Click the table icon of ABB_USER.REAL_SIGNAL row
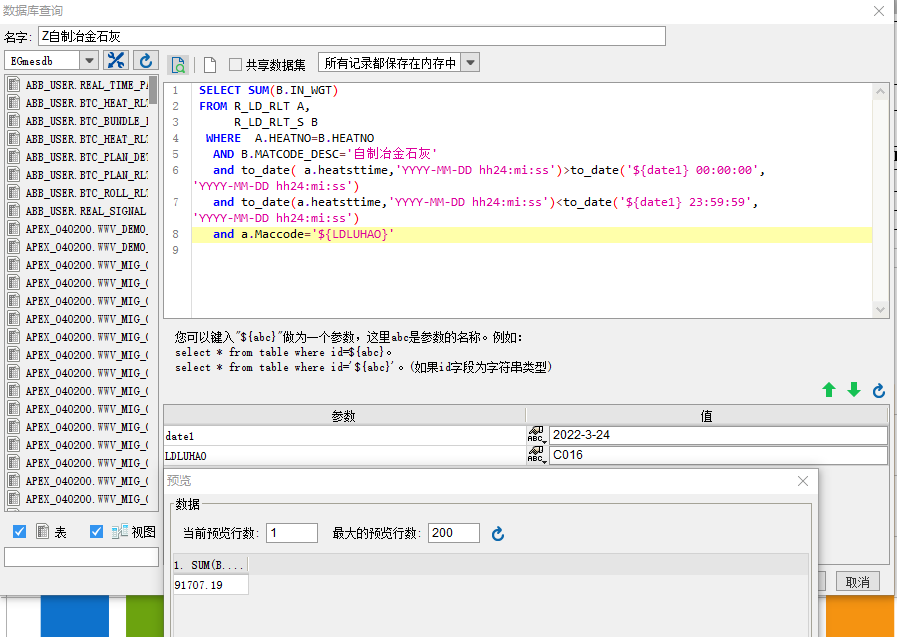The image size is (897, 637). point(14,210)
